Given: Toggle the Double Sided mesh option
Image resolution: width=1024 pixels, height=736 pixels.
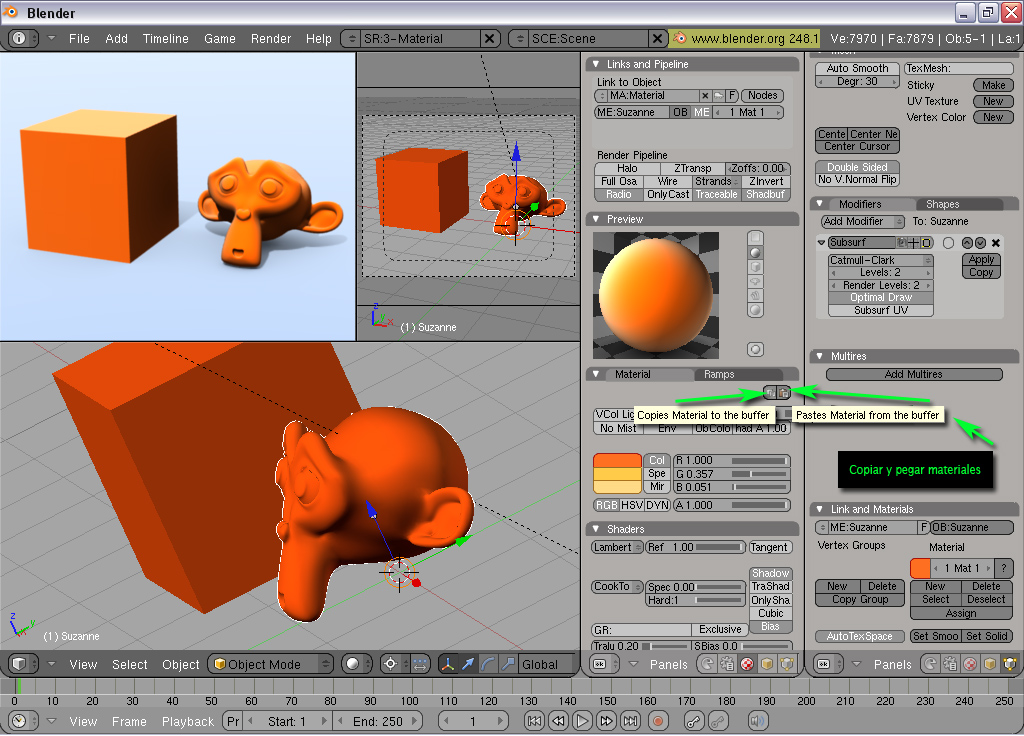Looking at the screenshot, I should [857, 167].
